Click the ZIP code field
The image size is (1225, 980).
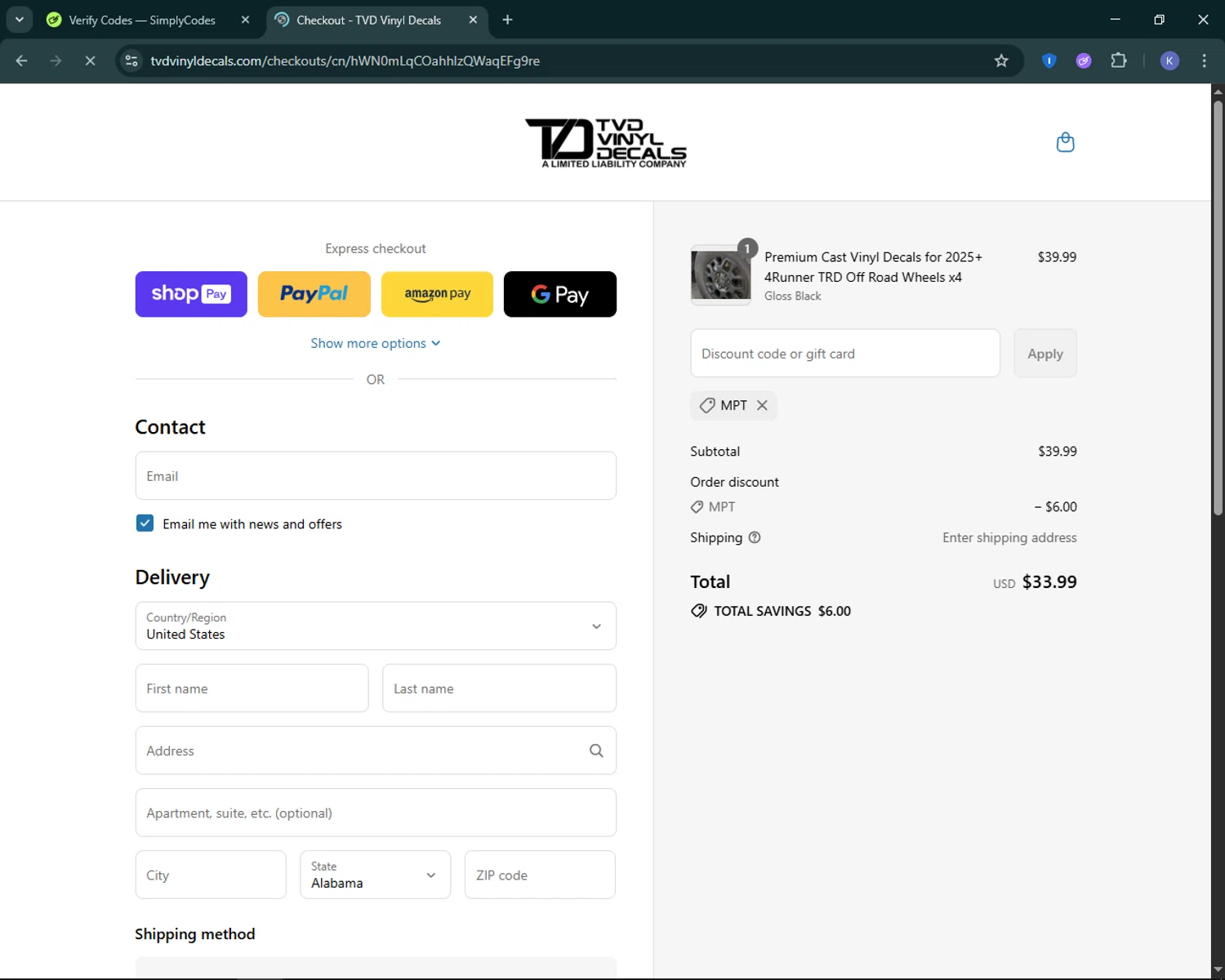[540, 875]
